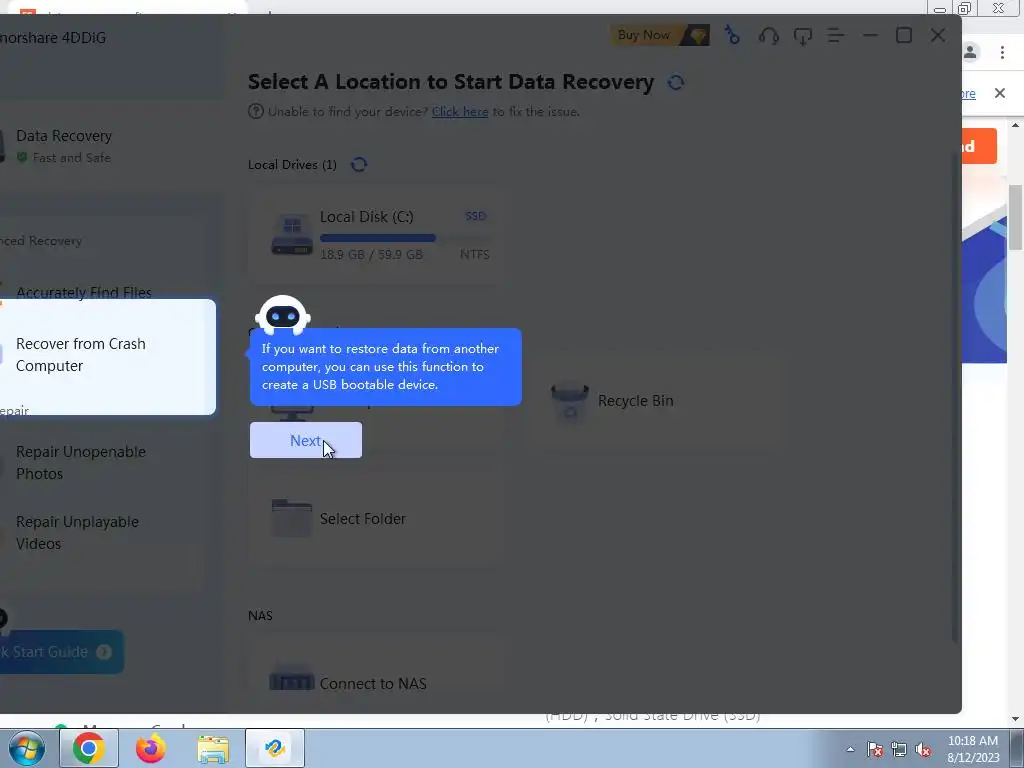Click the Chrome page vertical scrollbar thumb
Screen dimensions: 1024x768
click(1016, 217)
